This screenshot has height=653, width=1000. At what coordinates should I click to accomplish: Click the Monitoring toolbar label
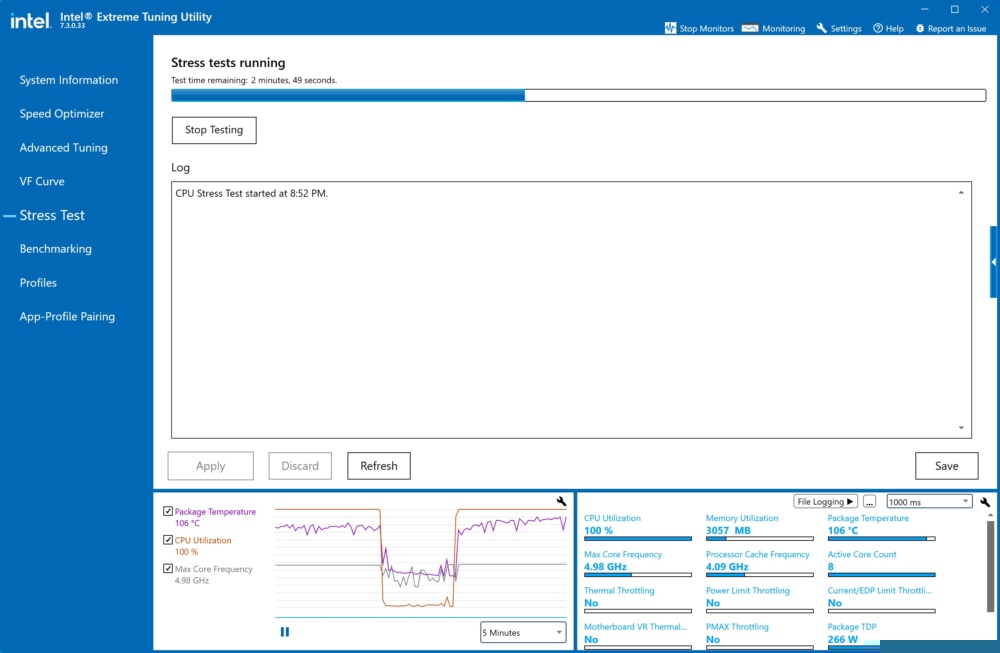tap(783, 29)
